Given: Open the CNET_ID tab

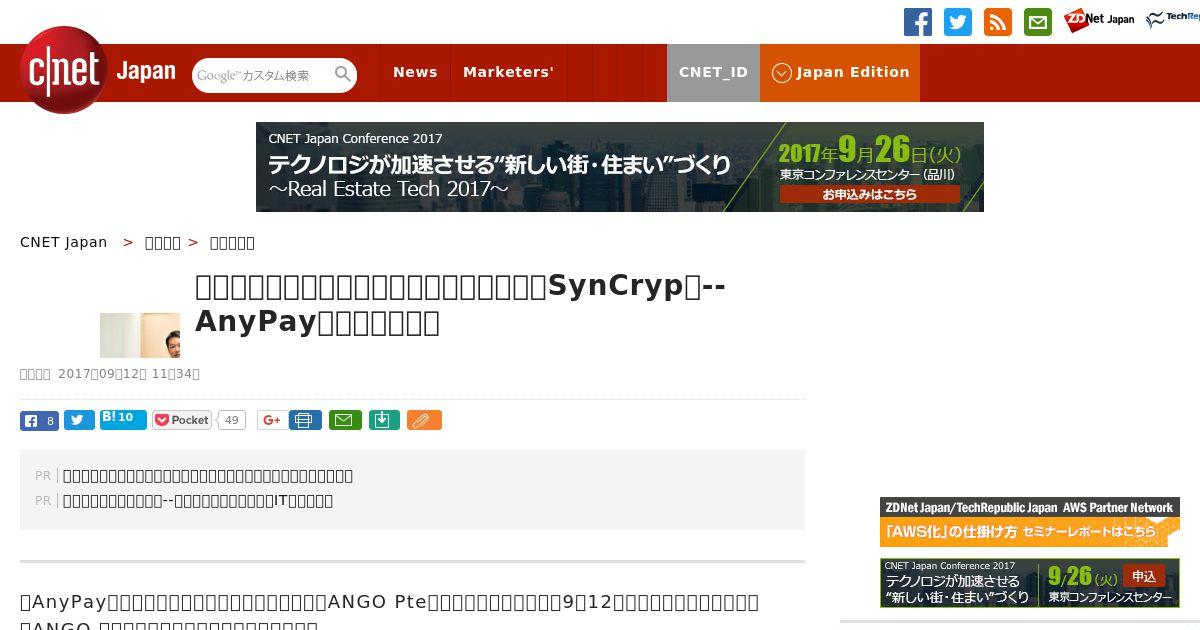Looking at the screenshot, I should click(713, 73).
